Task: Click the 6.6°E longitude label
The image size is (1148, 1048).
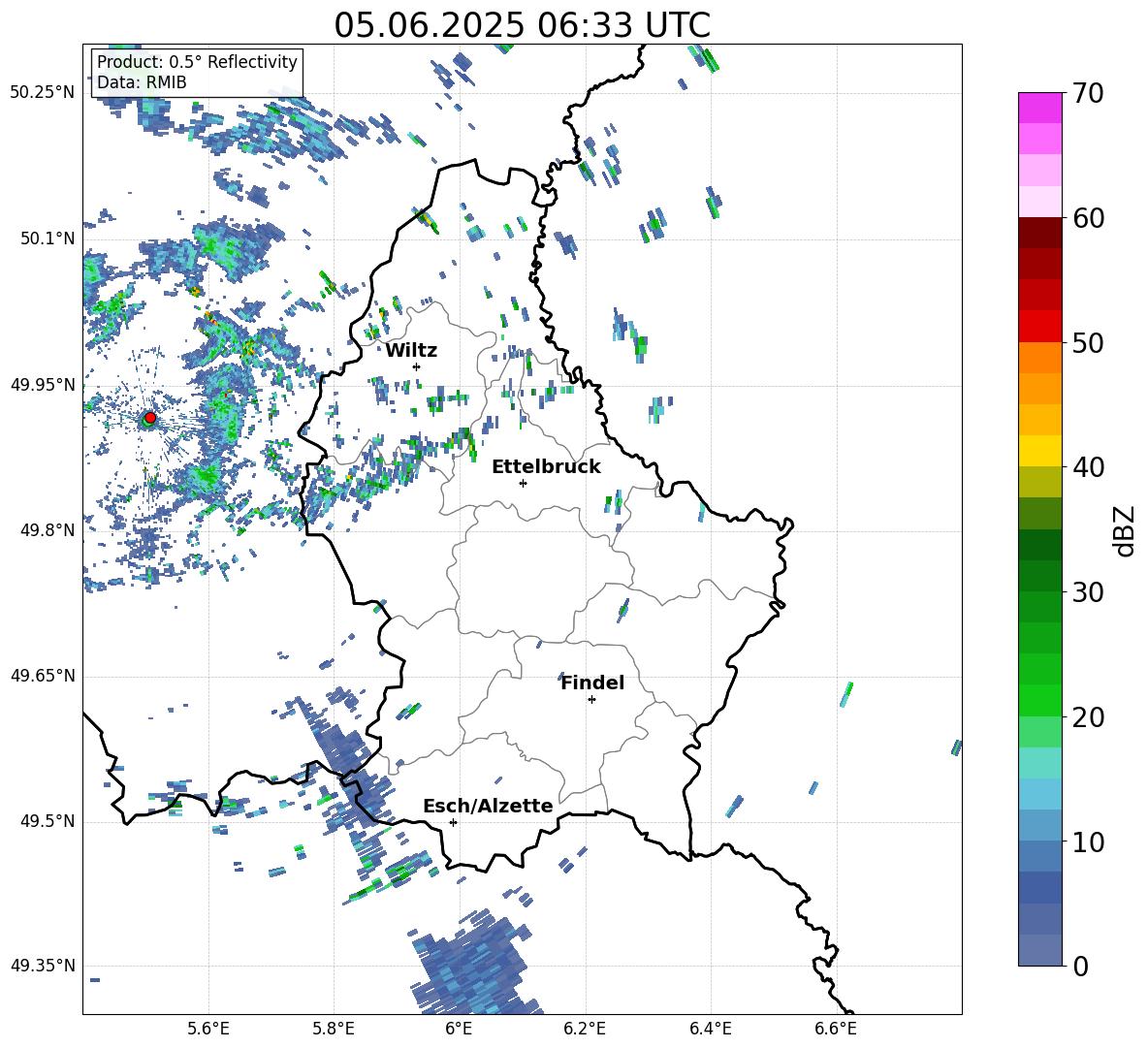Action: coord(836,1030)
